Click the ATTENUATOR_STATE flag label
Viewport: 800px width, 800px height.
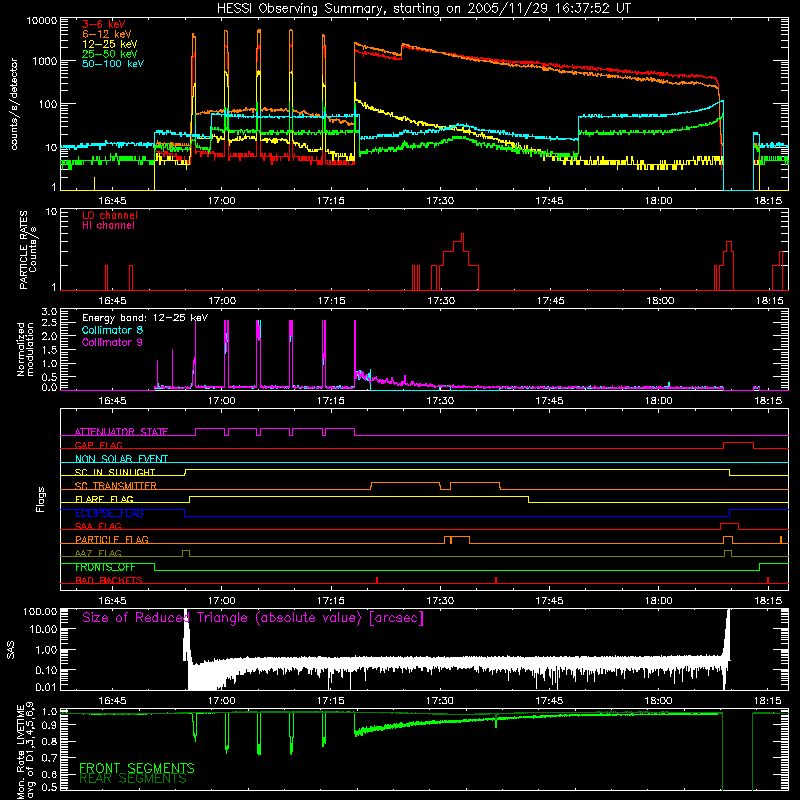tap(121, 432)
